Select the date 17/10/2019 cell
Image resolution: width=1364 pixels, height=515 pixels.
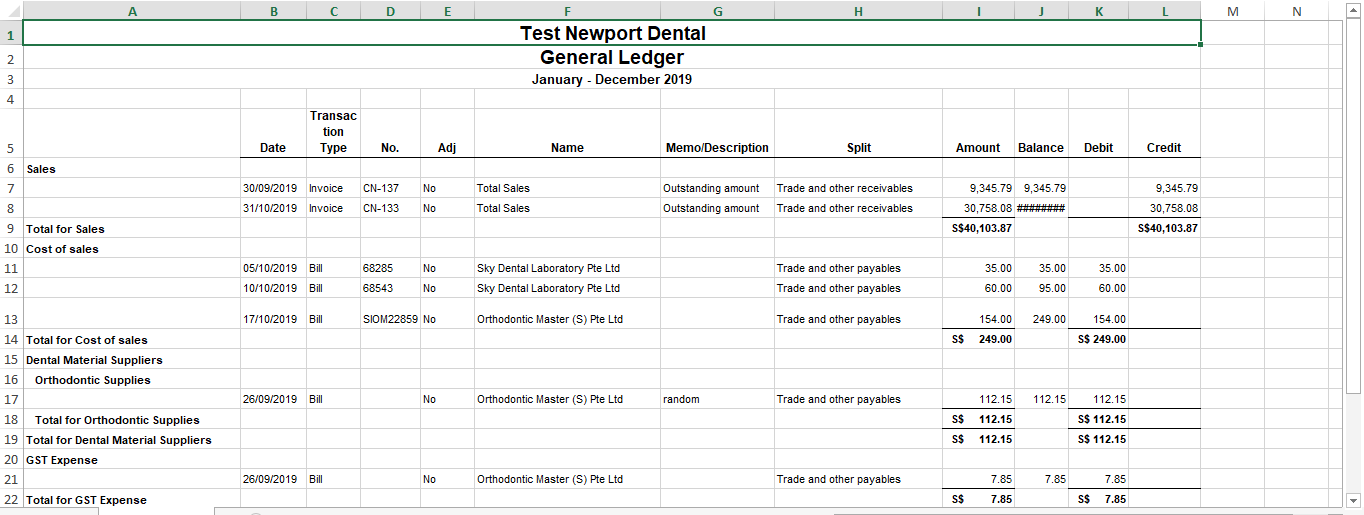pos(273,320)
